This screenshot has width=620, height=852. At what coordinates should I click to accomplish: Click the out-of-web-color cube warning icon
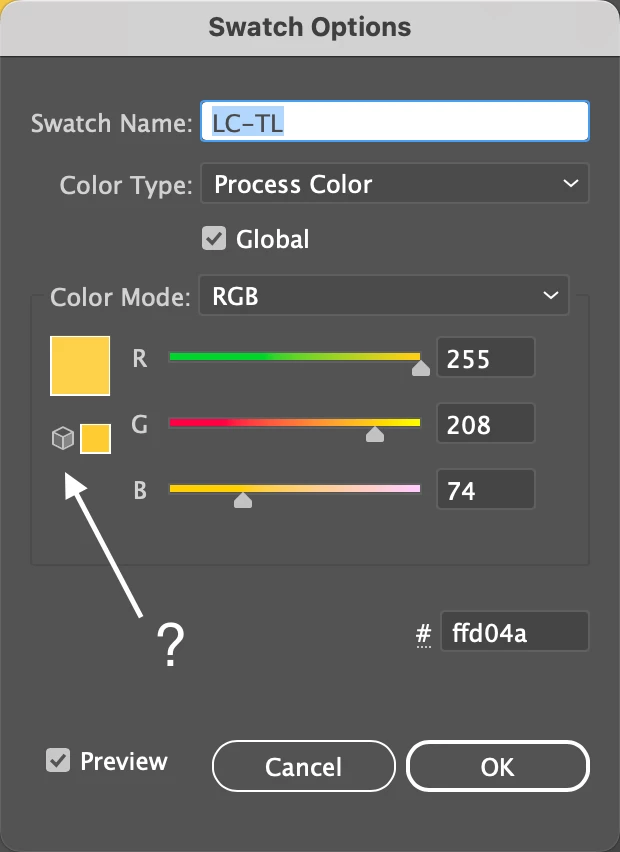point(63,438)
